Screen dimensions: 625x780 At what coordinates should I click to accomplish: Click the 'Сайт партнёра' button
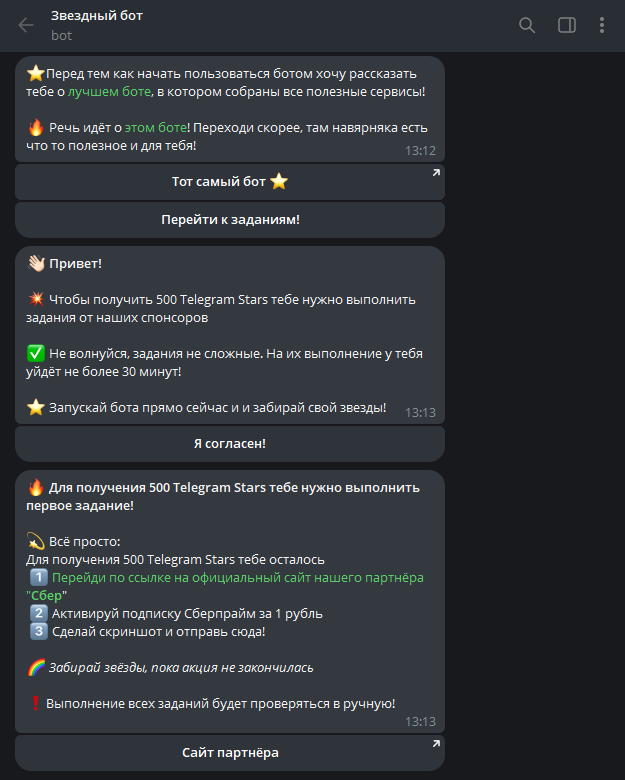coord(230,752)
